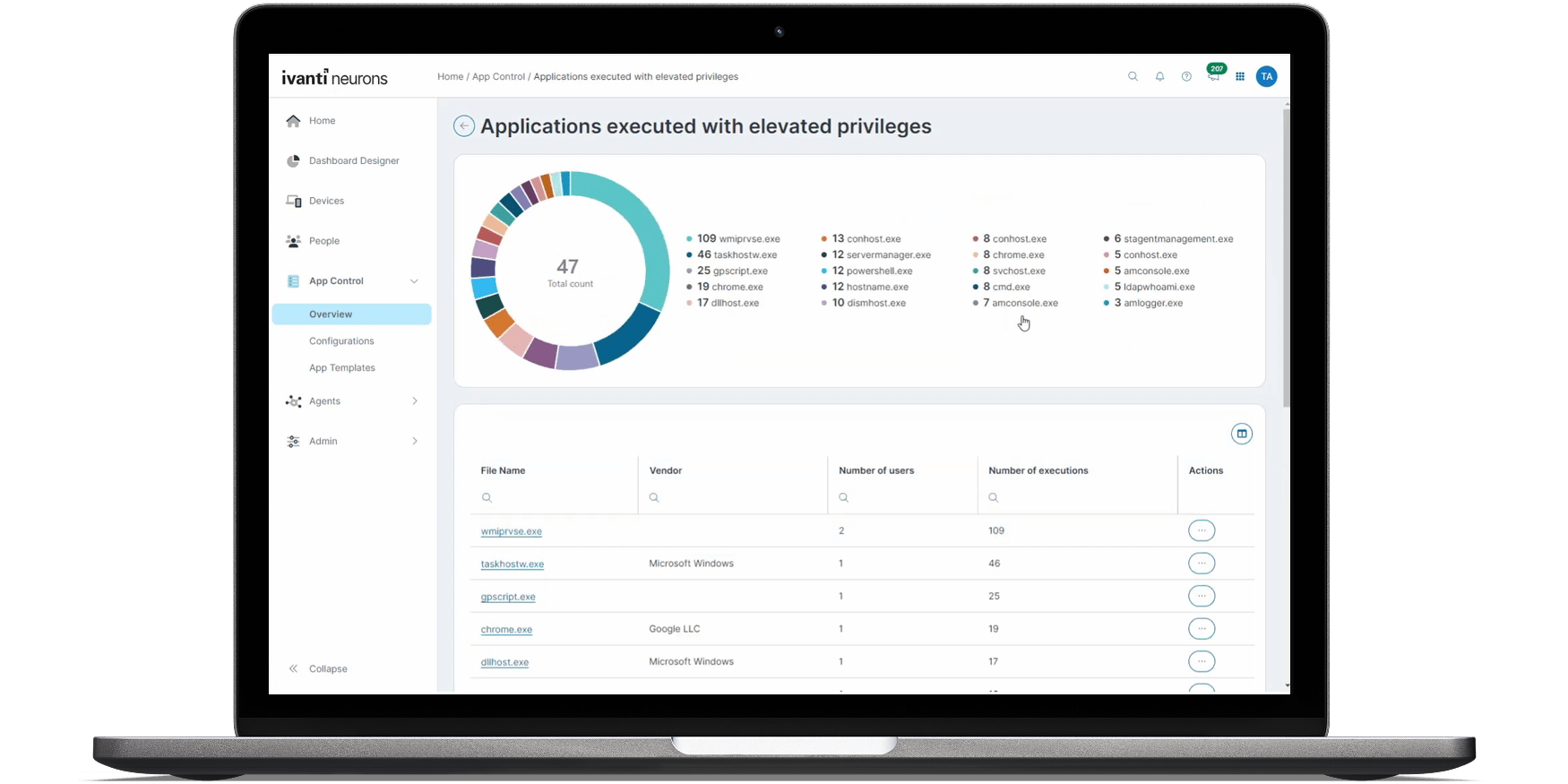The image size is (1568, 784).
Task: Open actions menu for dllhost.exe row
Action: [x=1202, y=661]
